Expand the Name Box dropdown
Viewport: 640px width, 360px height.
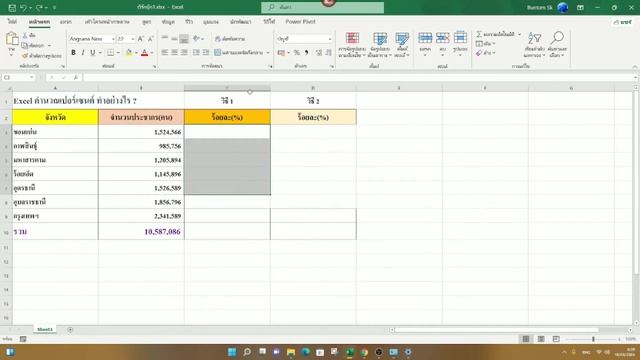(x=31, y=77)
